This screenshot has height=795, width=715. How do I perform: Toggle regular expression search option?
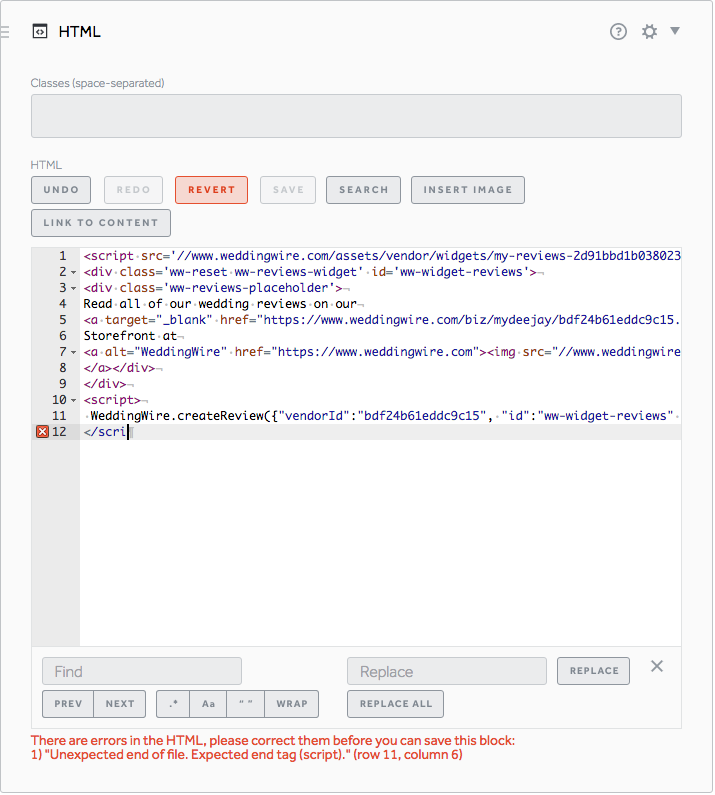coord(174,704)
